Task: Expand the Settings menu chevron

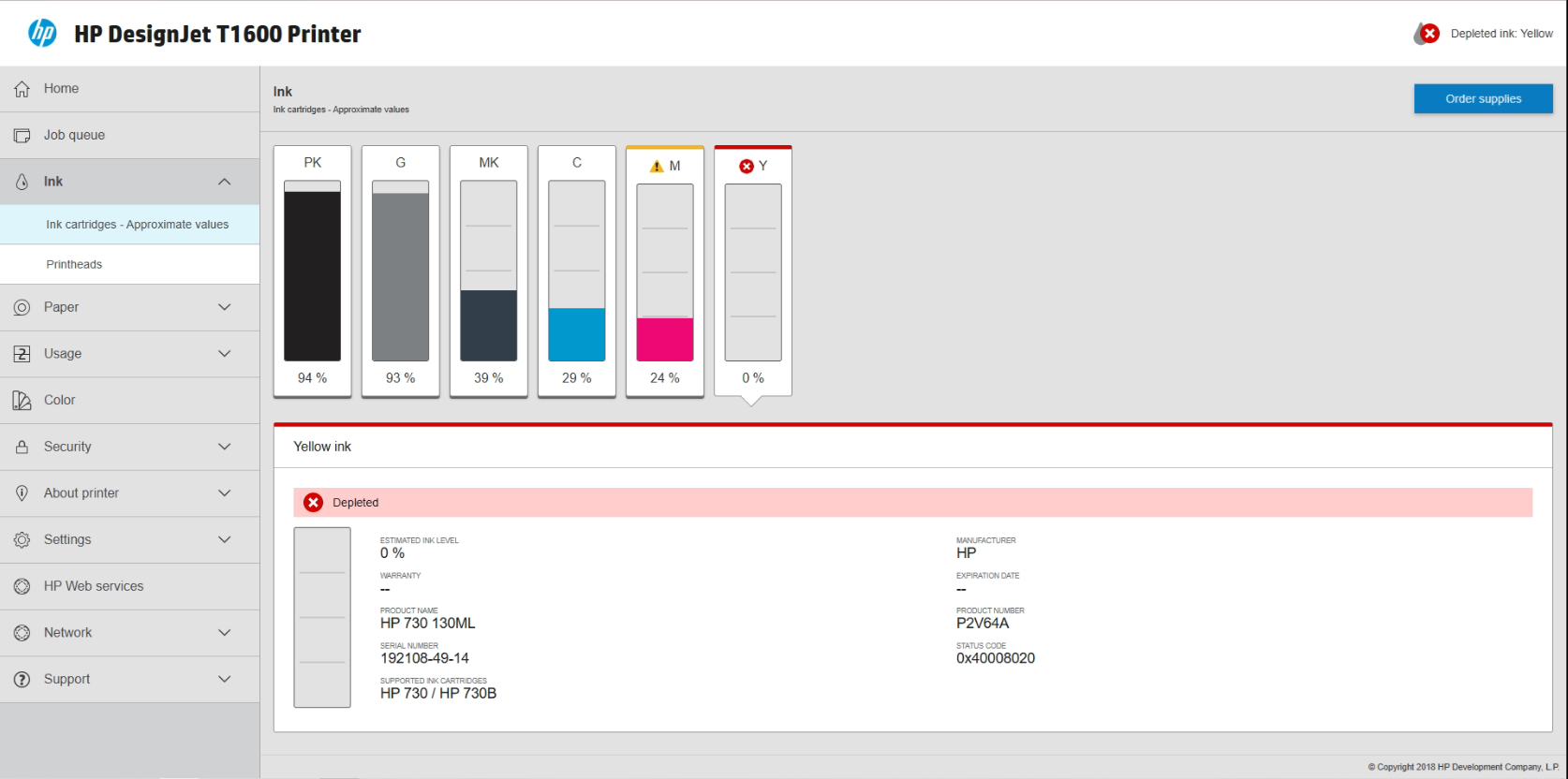Action: [224, 539]
